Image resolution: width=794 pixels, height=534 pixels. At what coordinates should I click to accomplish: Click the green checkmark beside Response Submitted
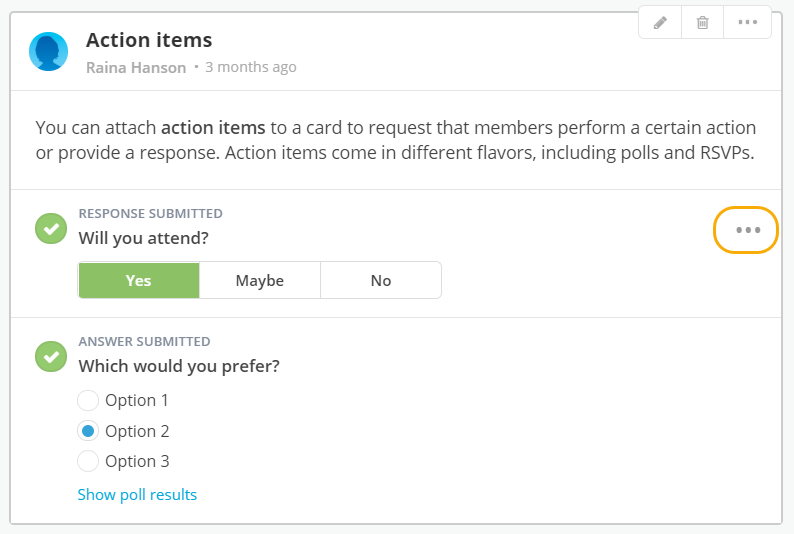(50, 228)
